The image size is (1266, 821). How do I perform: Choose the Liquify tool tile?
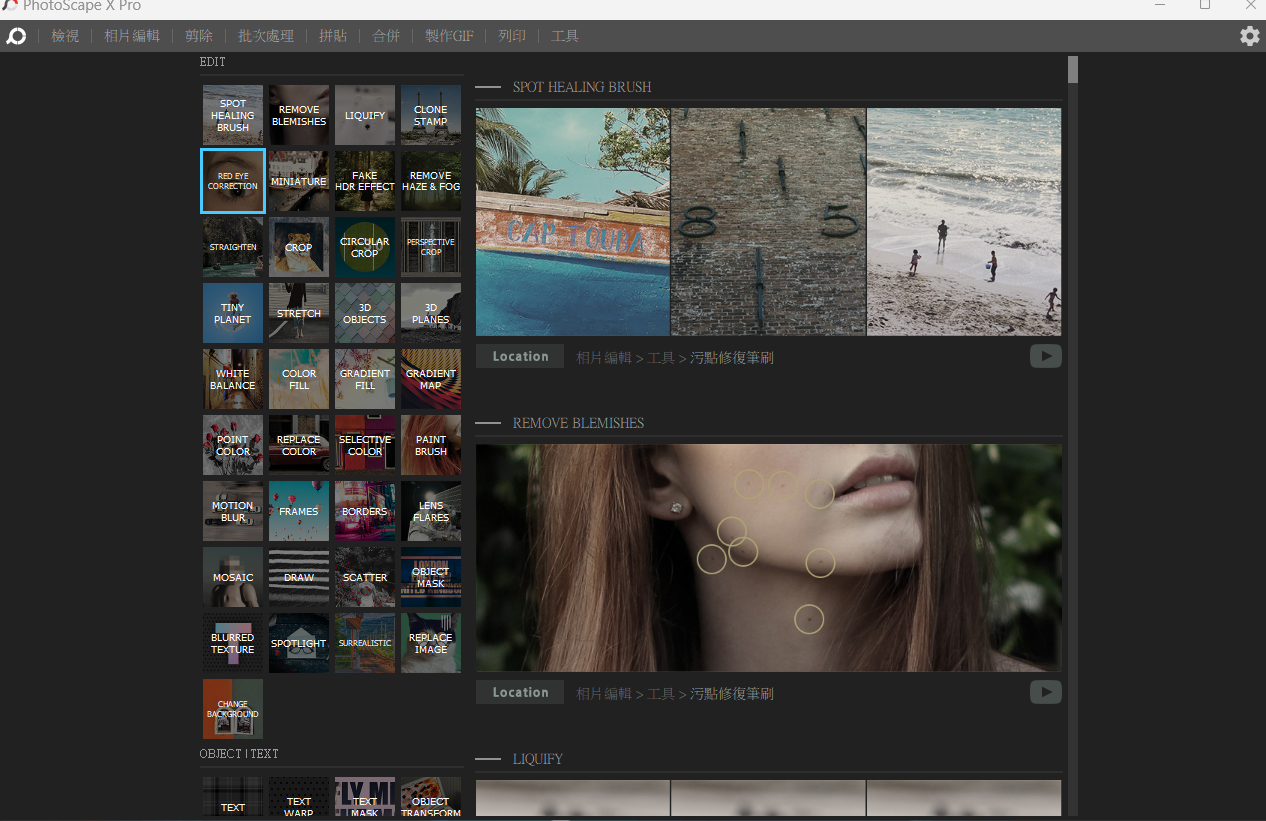click(x=365, y=115)
